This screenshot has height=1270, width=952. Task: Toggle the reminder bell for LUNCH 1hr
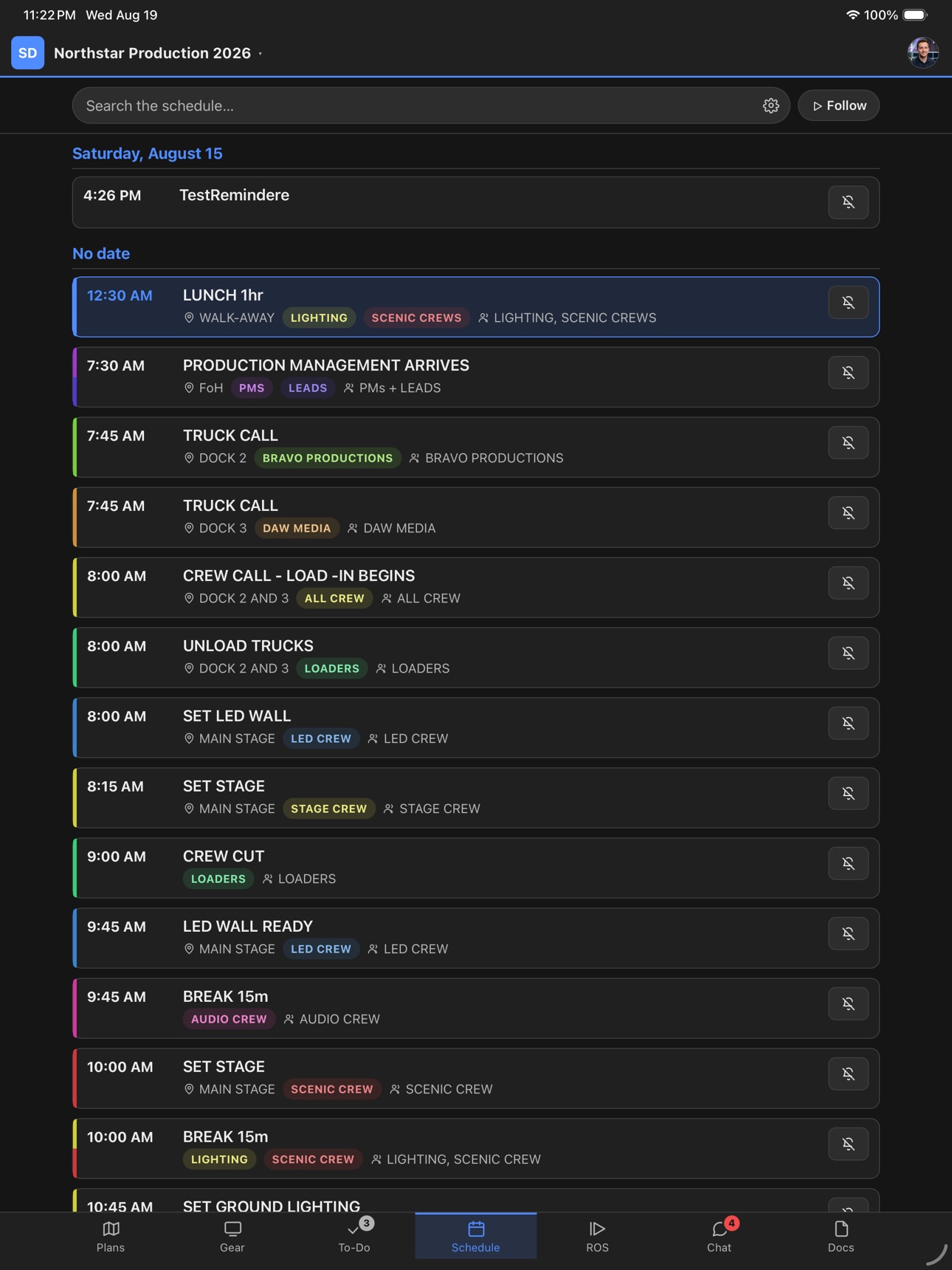(x=848, y=302)
